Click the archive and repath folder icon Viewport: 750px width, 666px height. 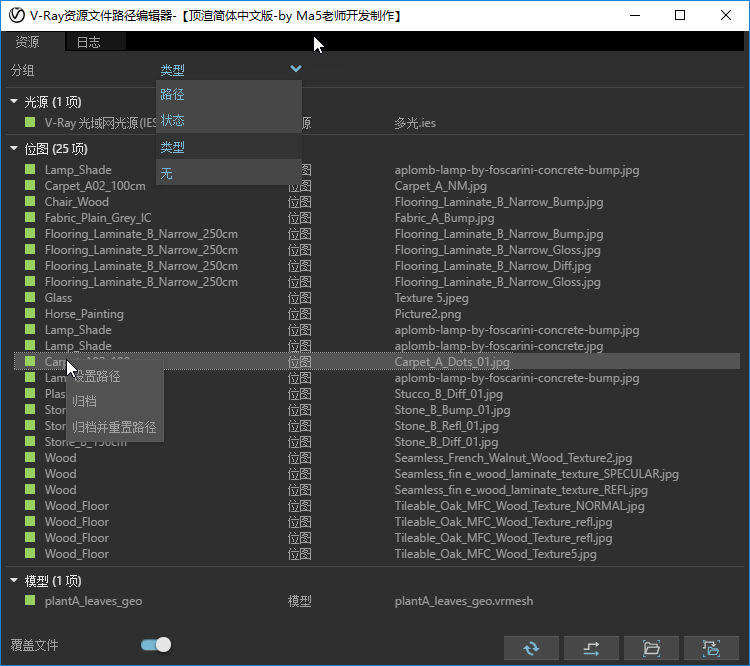pyautogui.click(x=711, y=648)
